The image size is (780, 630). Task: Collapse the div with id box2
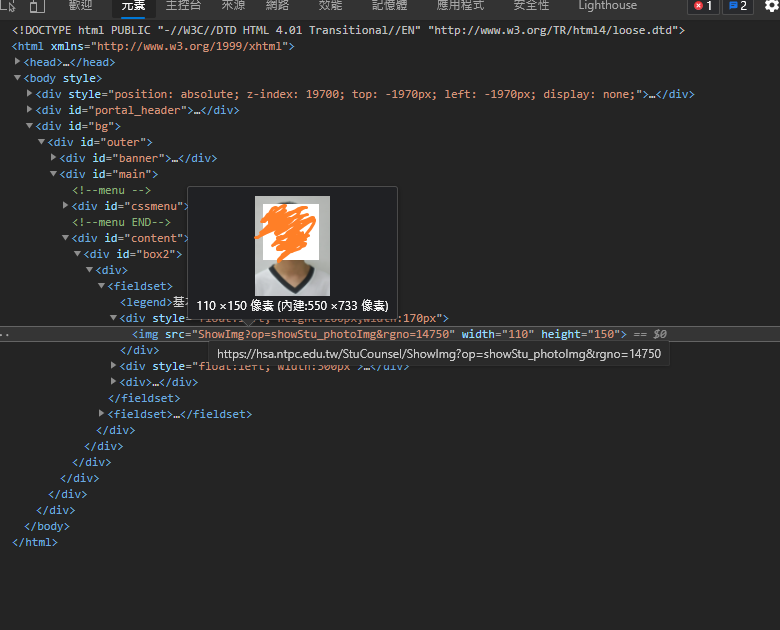[x=77, y=253]
